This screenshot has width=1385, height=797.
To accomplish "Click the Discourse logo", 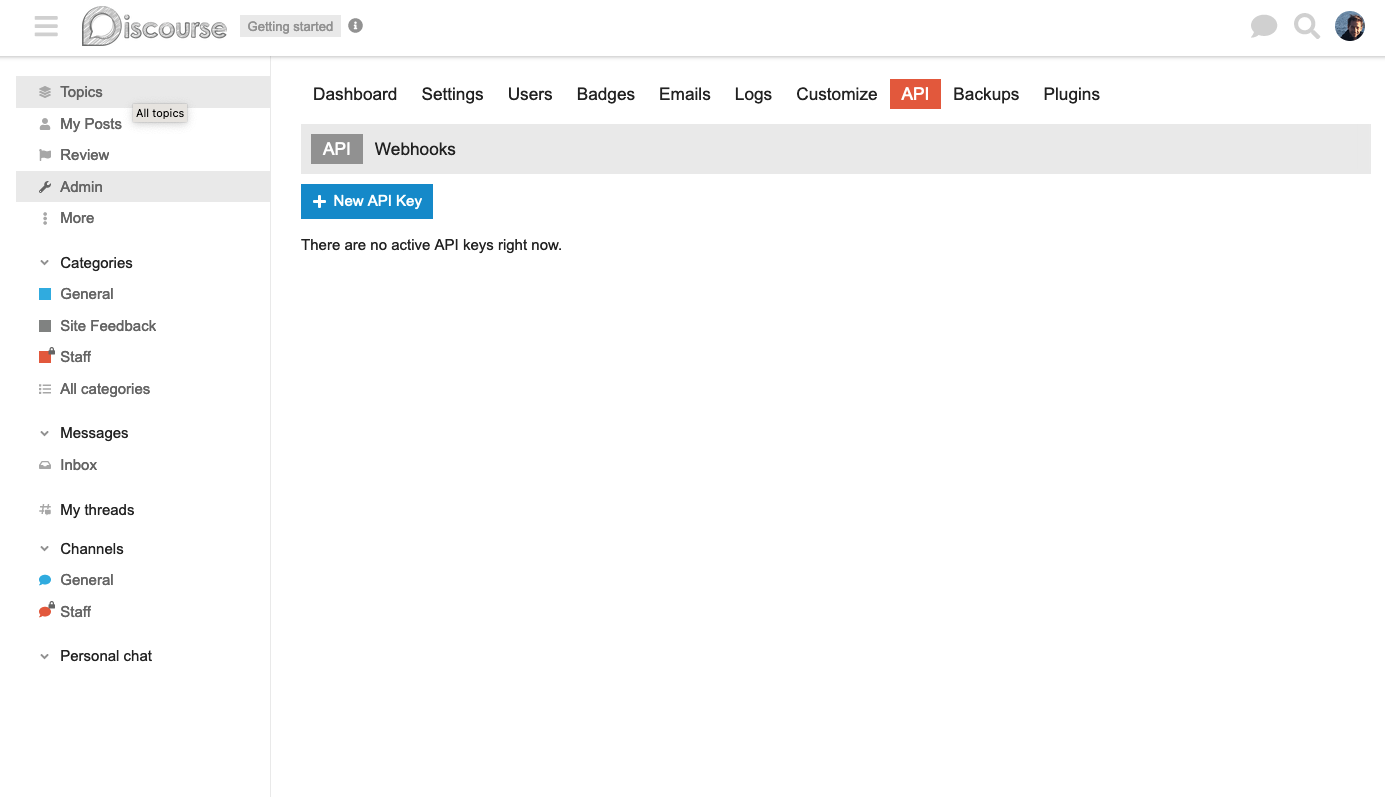I will tap(154, 27).
